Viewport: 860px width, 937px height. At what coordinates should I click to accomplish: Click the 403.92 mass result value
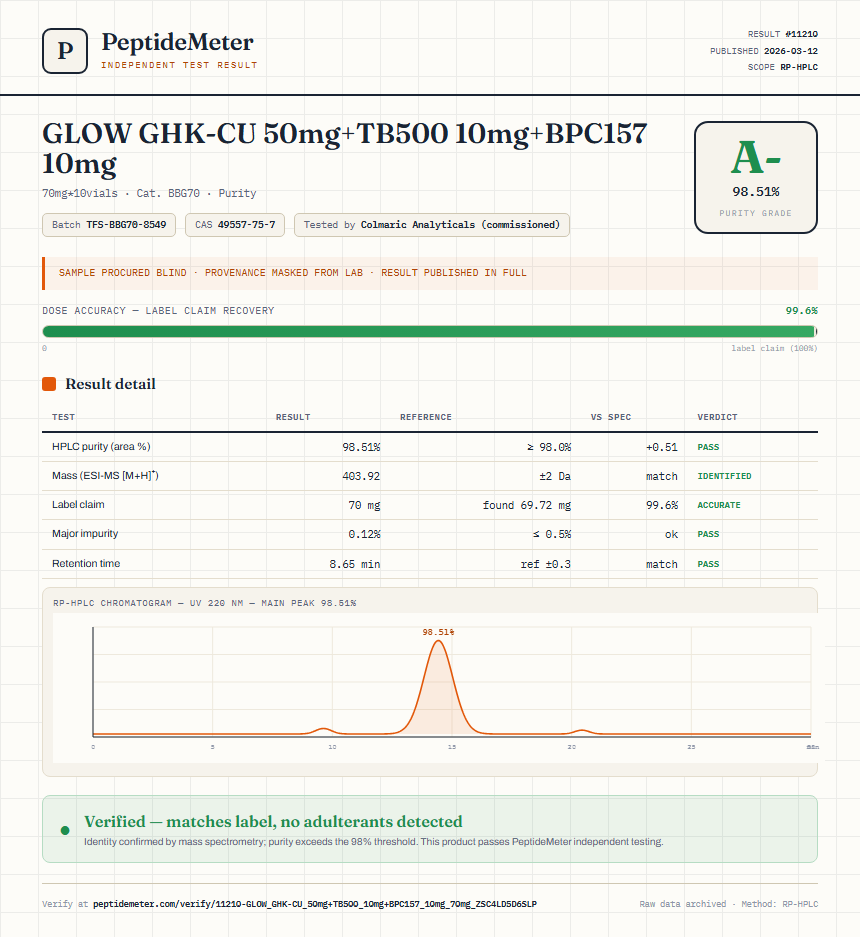click(361, 476)
